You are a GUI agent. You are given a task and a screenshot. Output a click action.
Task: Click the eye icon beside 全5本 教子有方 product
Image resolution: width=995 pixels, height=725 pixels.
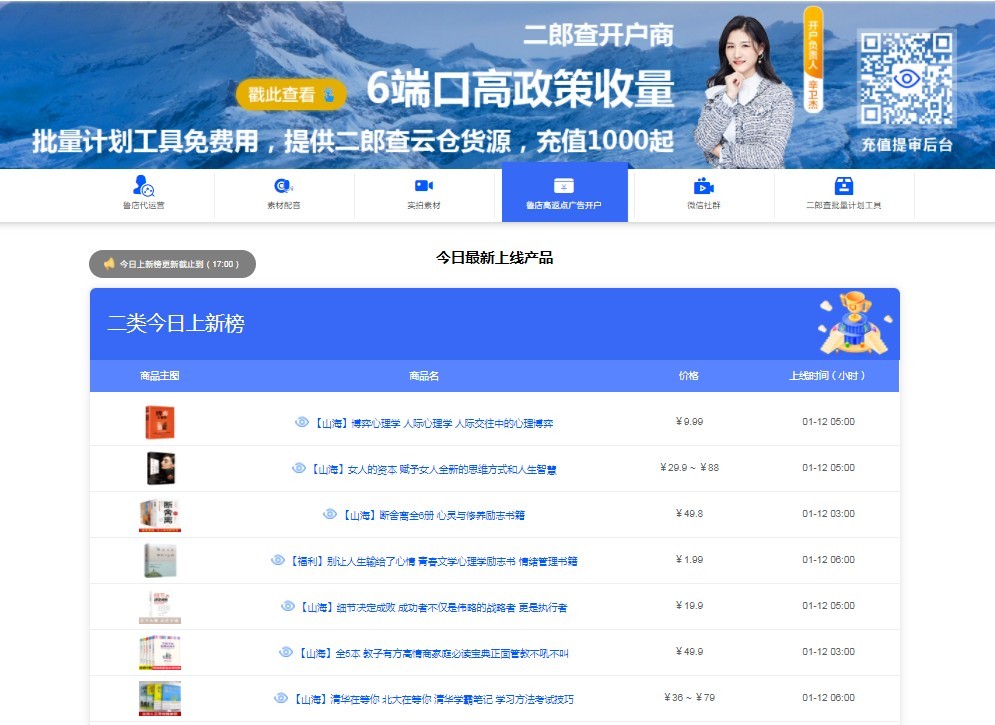coord(286,652)
